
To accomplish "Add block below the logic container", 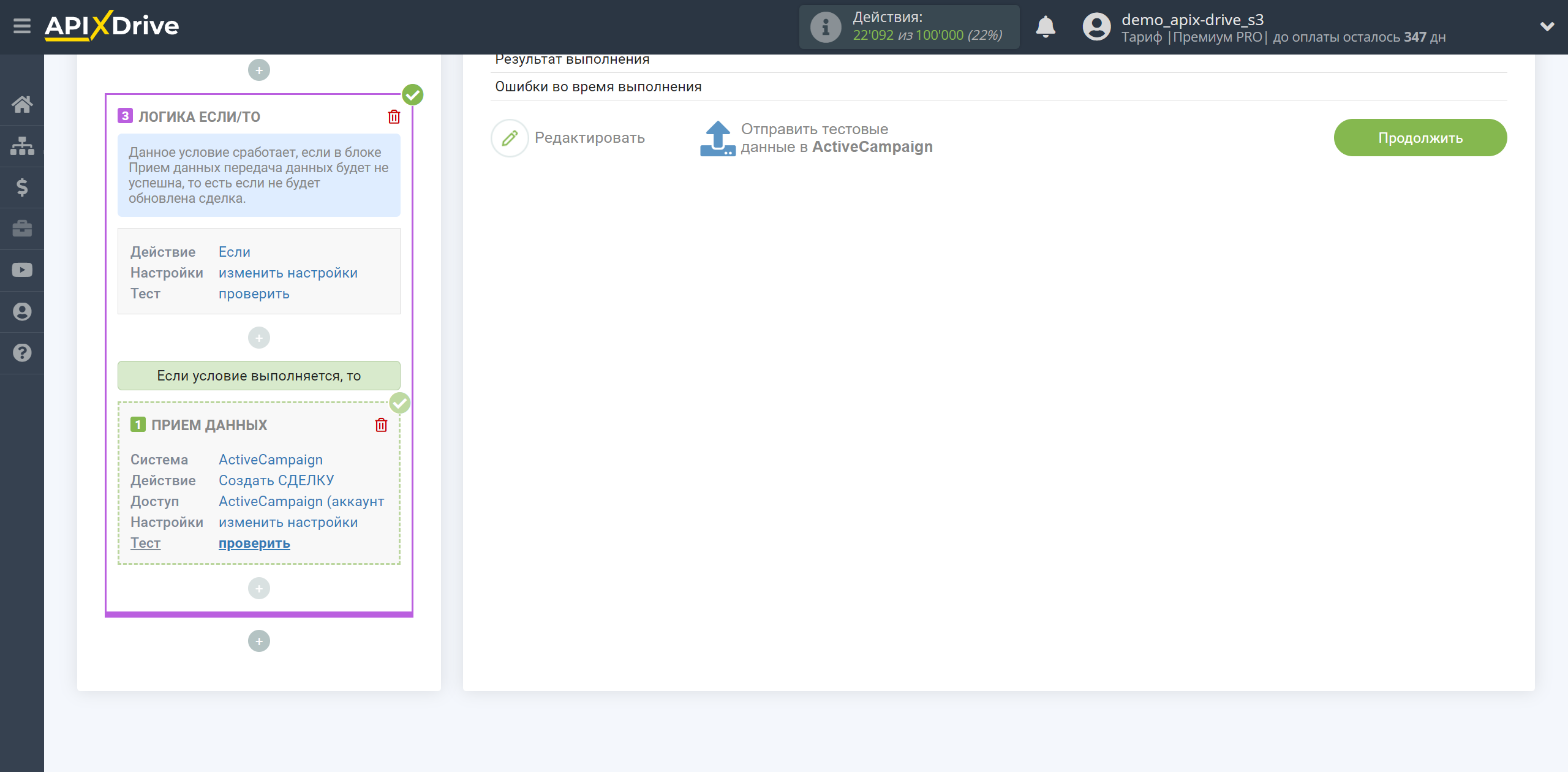I will tap(259, 641).
